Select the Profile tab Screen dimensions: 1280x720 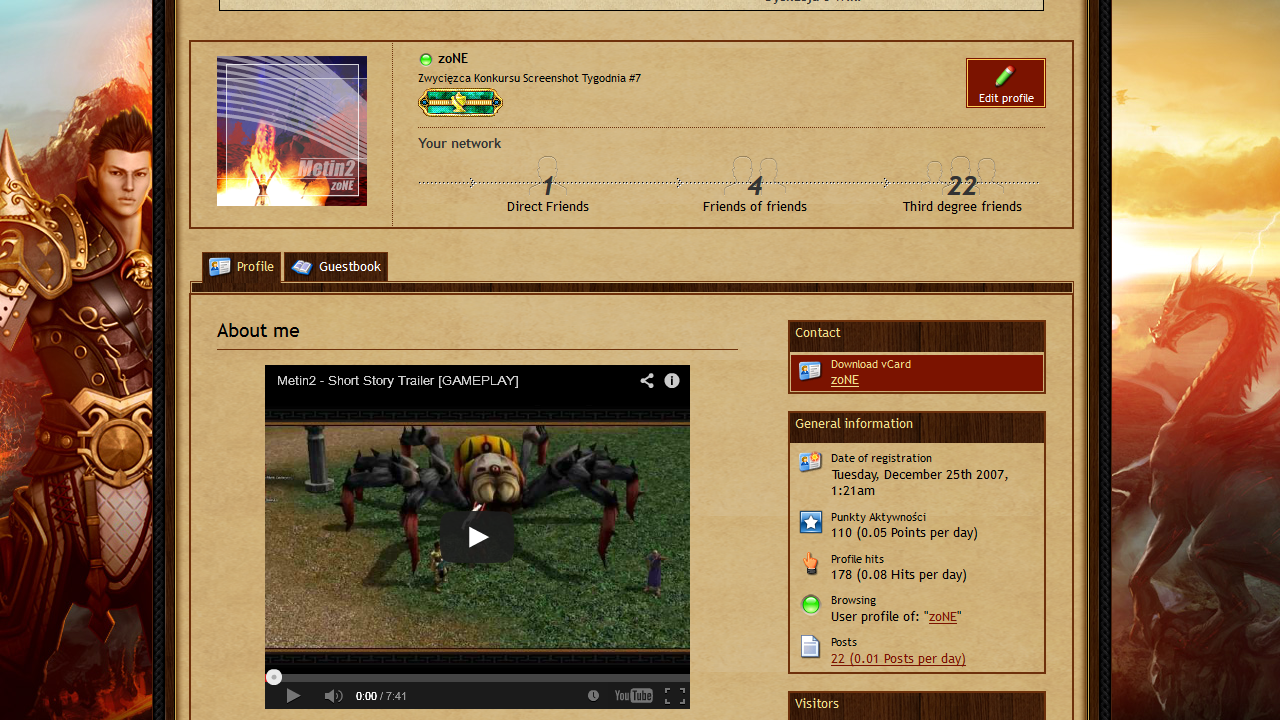pos(241,267)
